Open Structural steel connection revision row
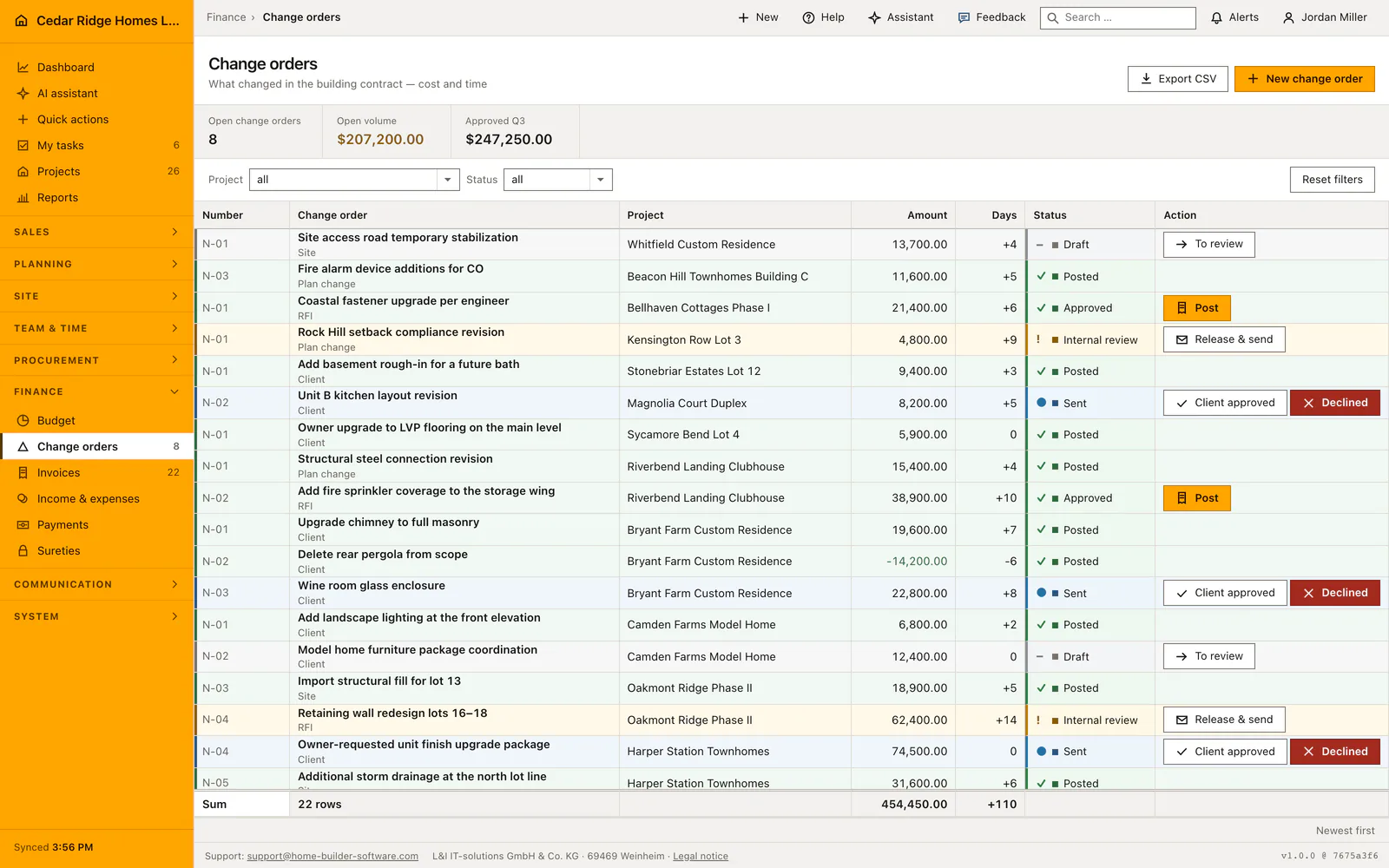 pyautogui.click(x=792, y=466)
